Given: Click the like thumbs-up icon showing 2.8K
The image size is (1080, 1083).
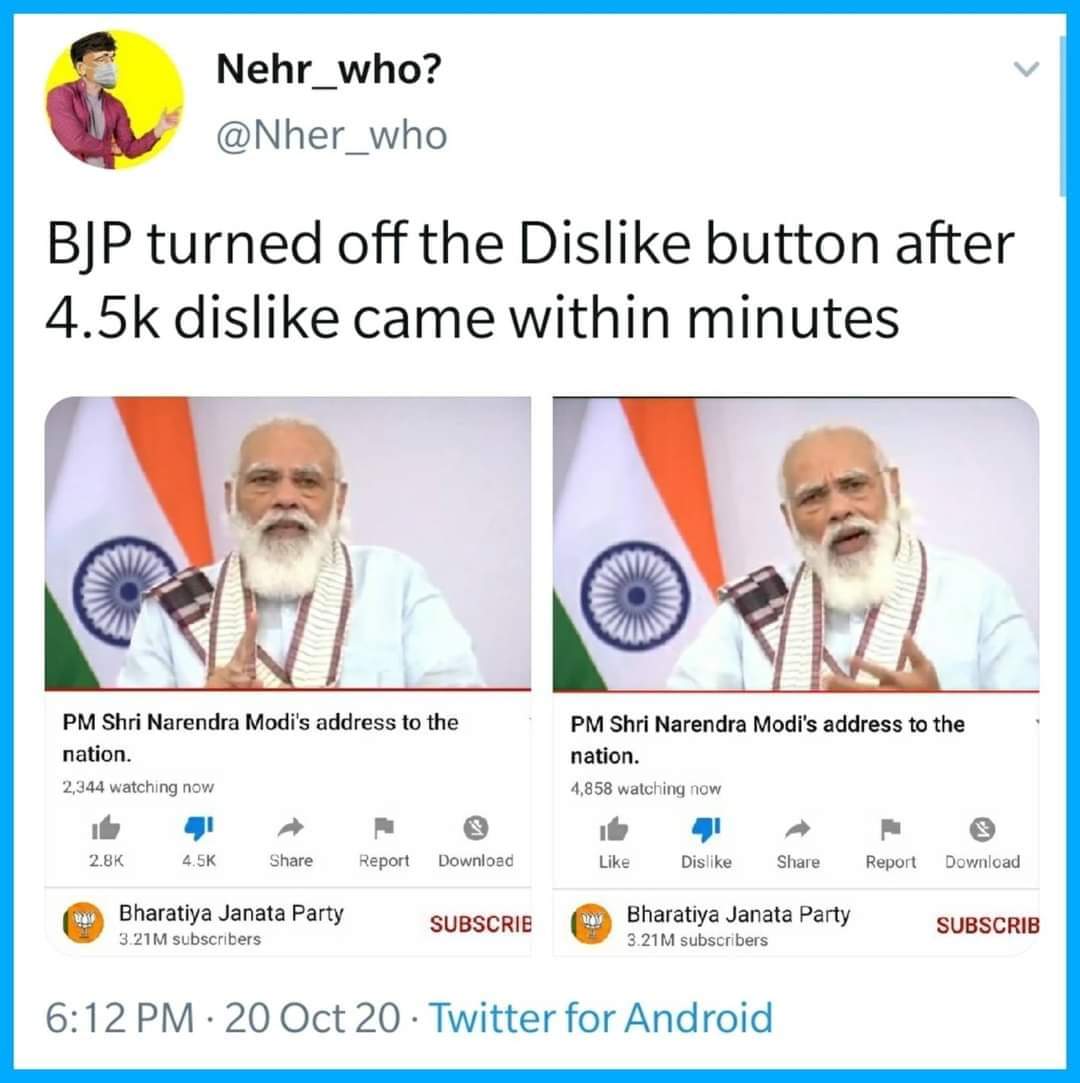Looking at the screenshot, I should [106, 828].
